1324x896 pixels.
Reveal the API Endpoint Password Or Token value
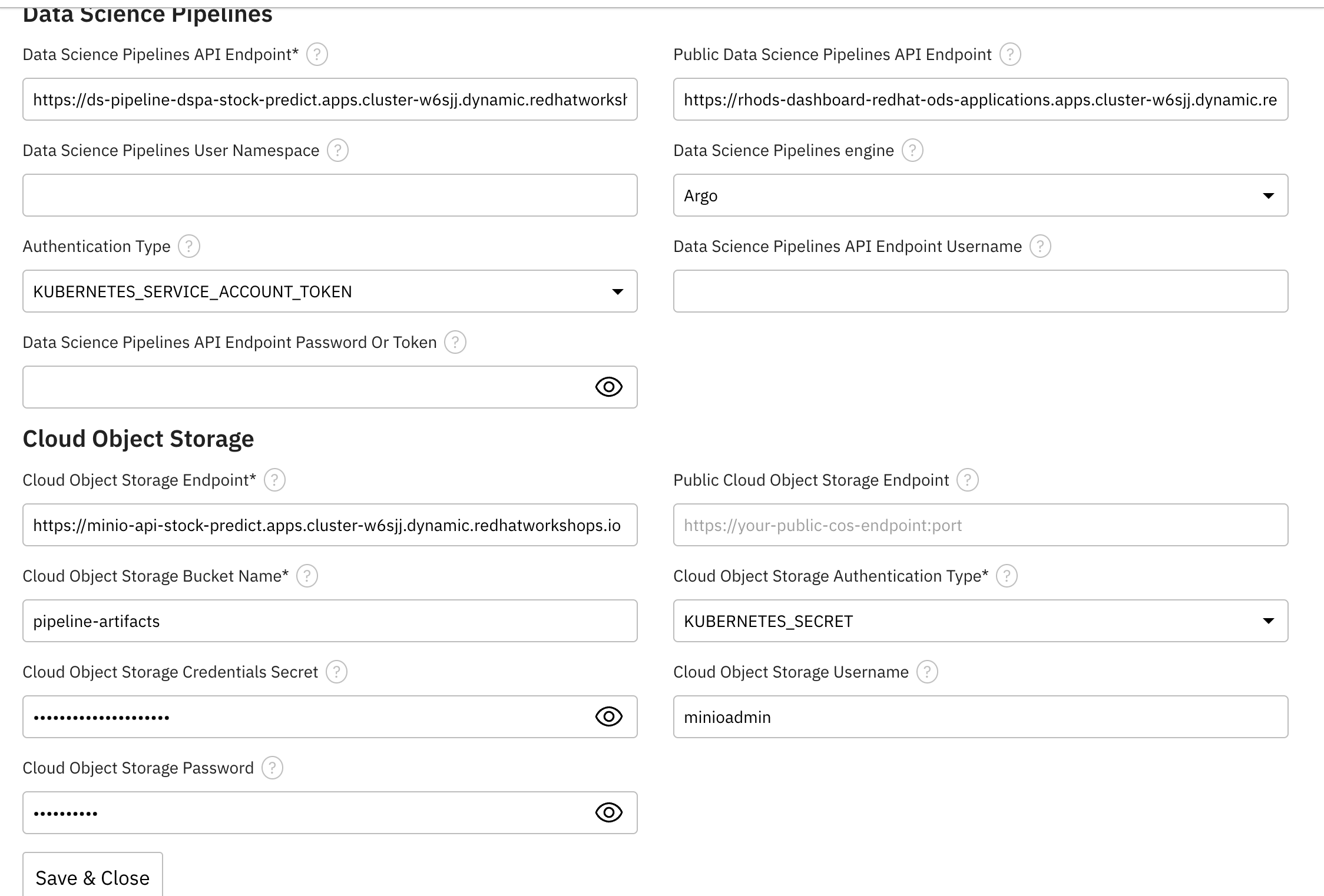tap(608, 387)
